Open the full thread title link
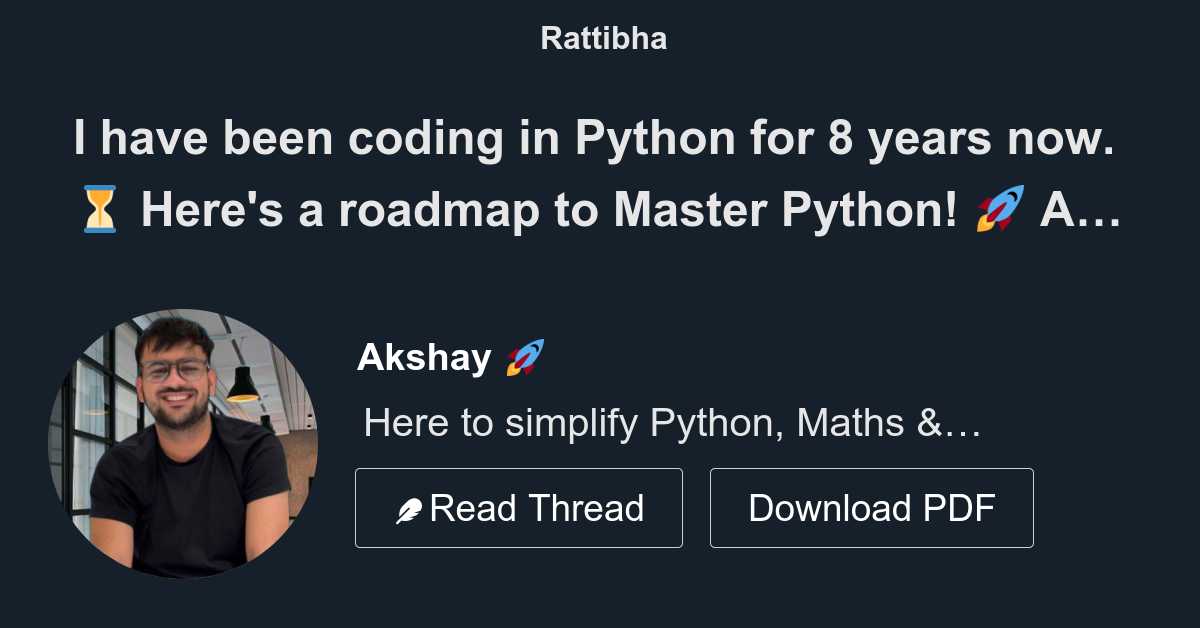The width and height of the screenshot is (1200, 628). (598, 175)
